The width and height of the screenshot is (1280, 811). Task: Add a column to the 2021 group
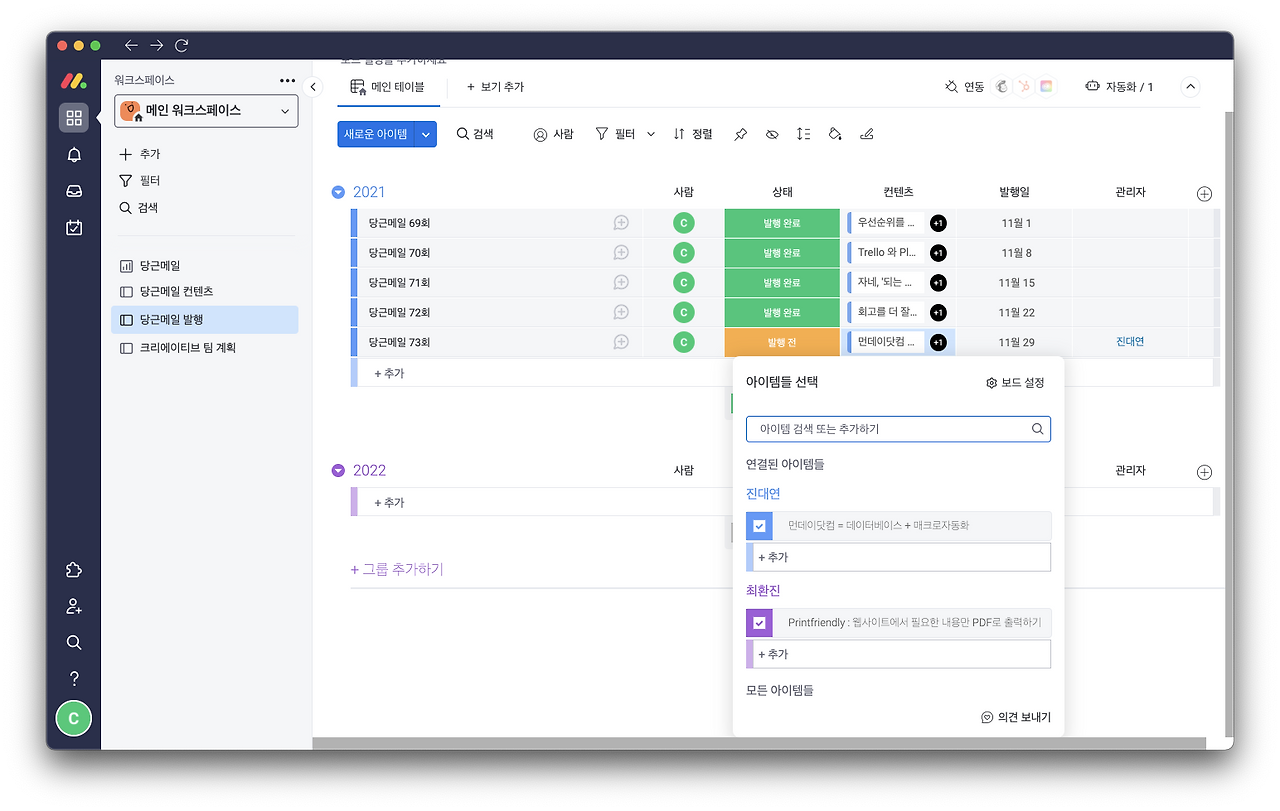click(1204, 194)
